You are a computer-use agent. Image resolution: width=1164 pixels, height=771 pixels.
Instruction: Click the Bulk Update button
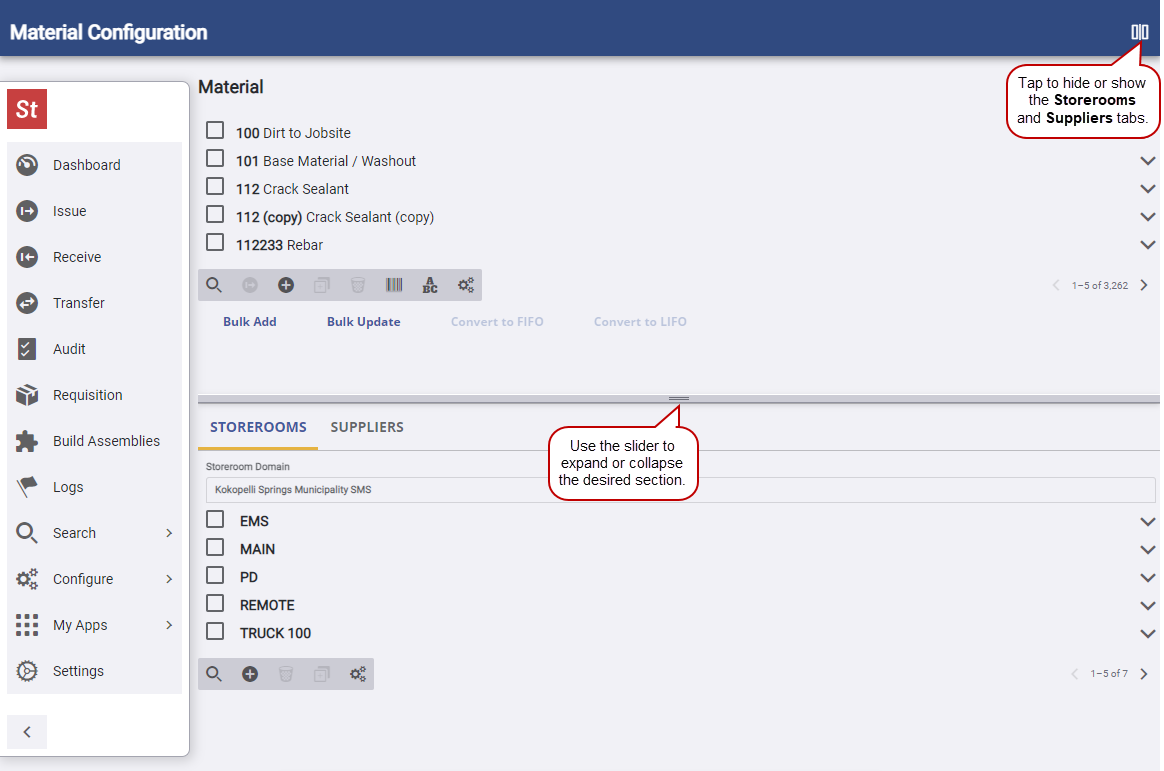tap(364, 322)
